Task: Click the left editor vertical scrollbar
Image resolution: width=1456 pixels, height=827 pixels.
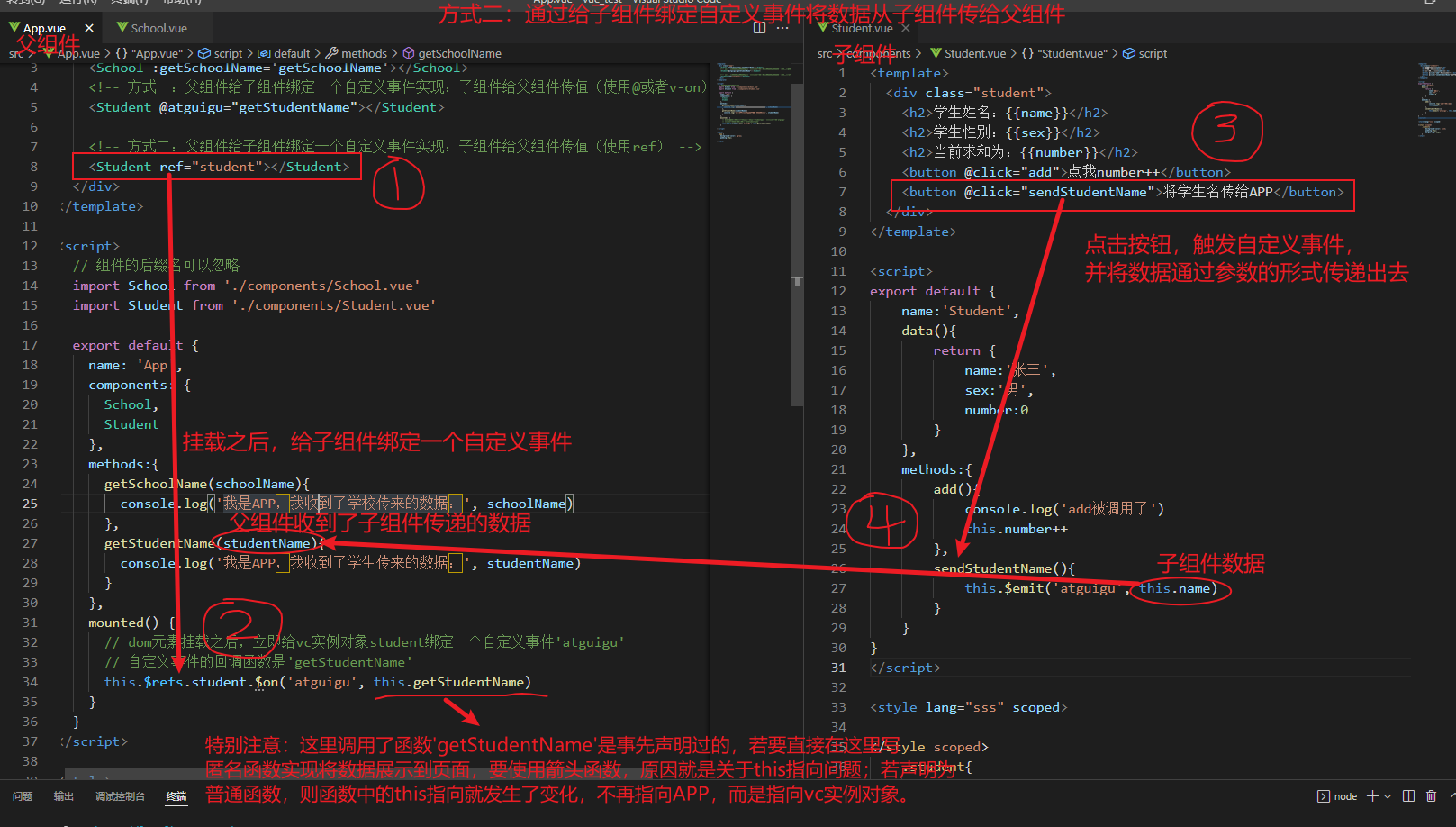Action: click(797, 243)
